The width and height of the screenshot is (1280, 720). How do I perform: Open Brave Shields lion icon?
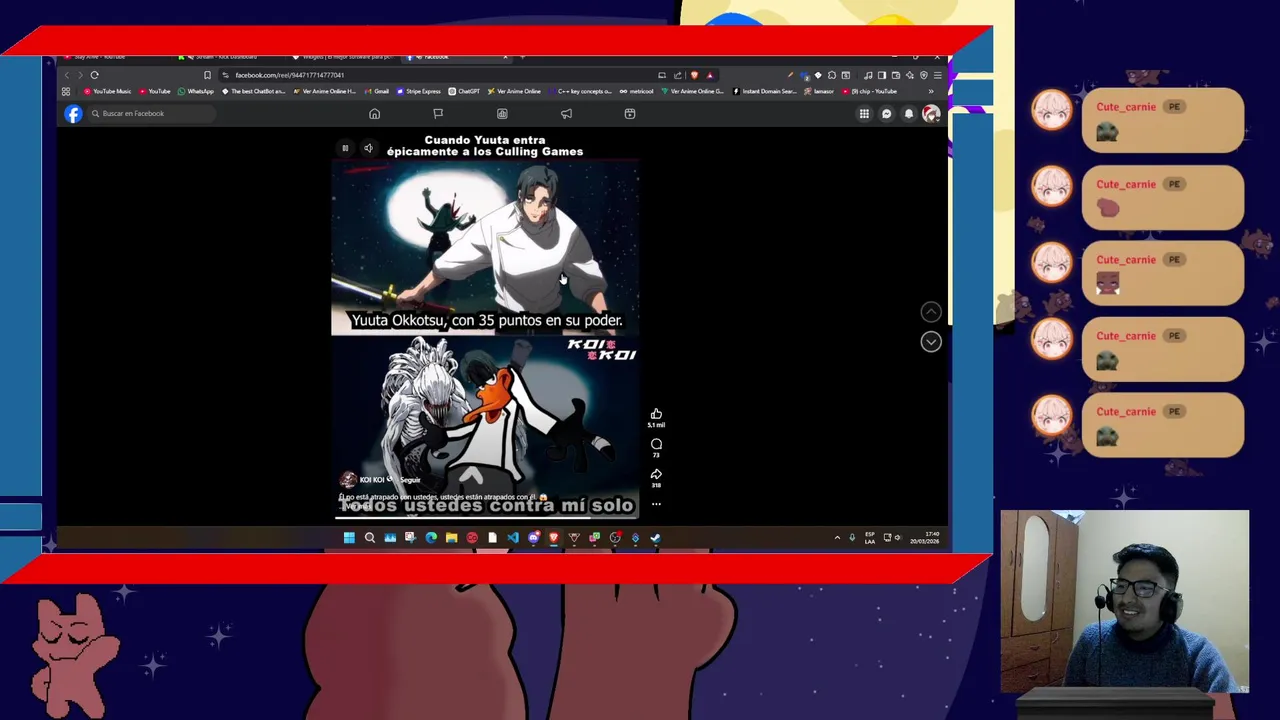(694, 75)
